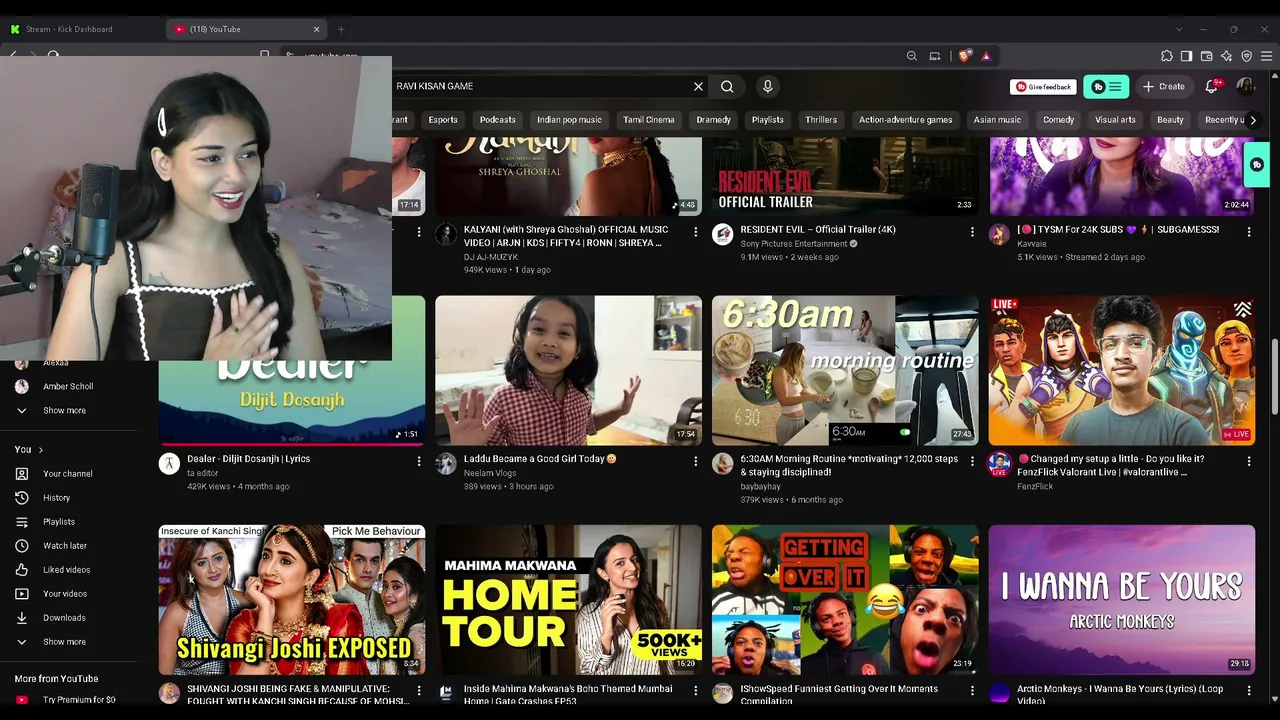This screenshot has height=720, width=1280.
Task: Click the History clock icon in sidebar
Action: 22,498
